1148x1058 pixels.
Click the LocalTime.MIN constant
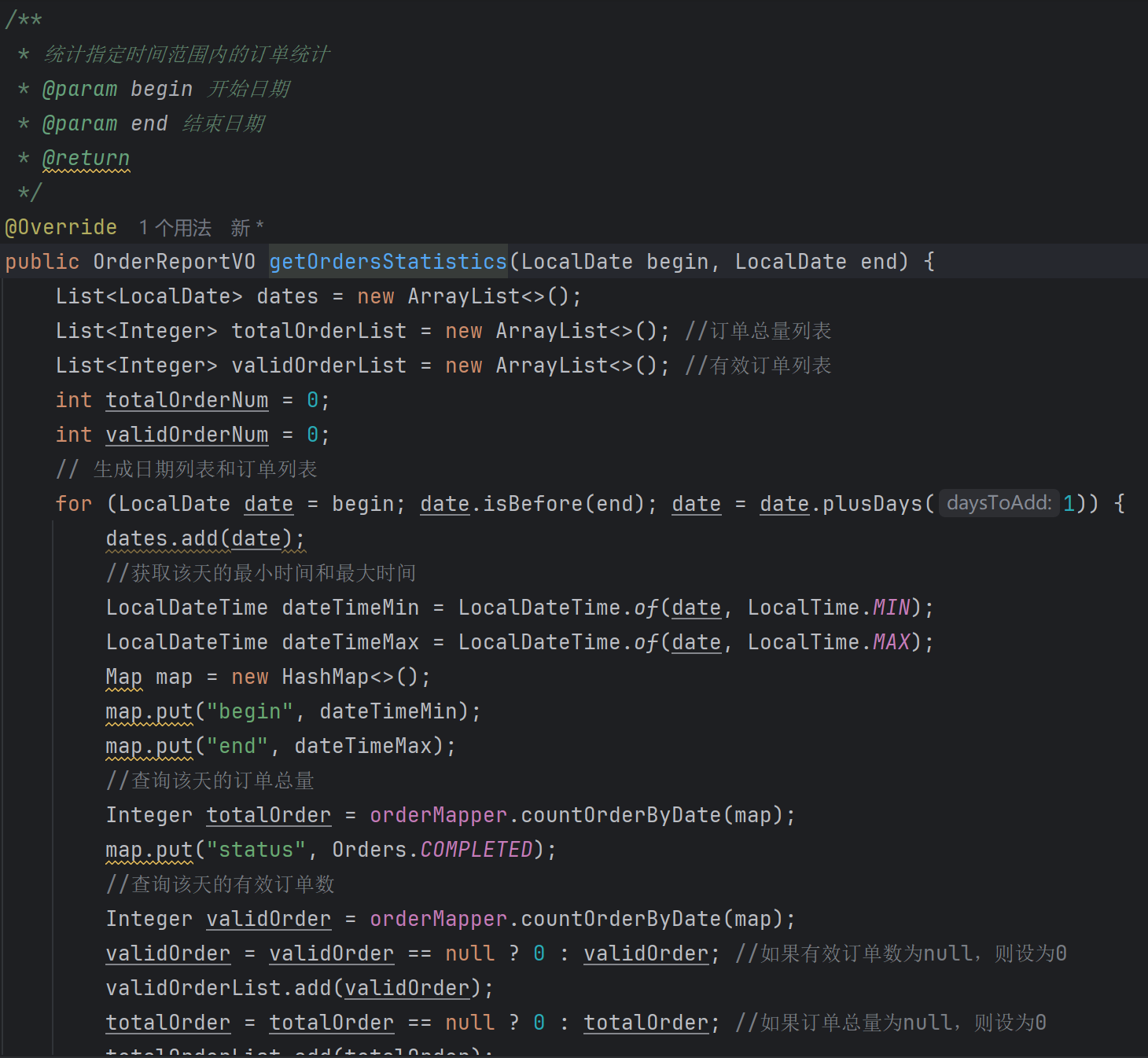829,608
